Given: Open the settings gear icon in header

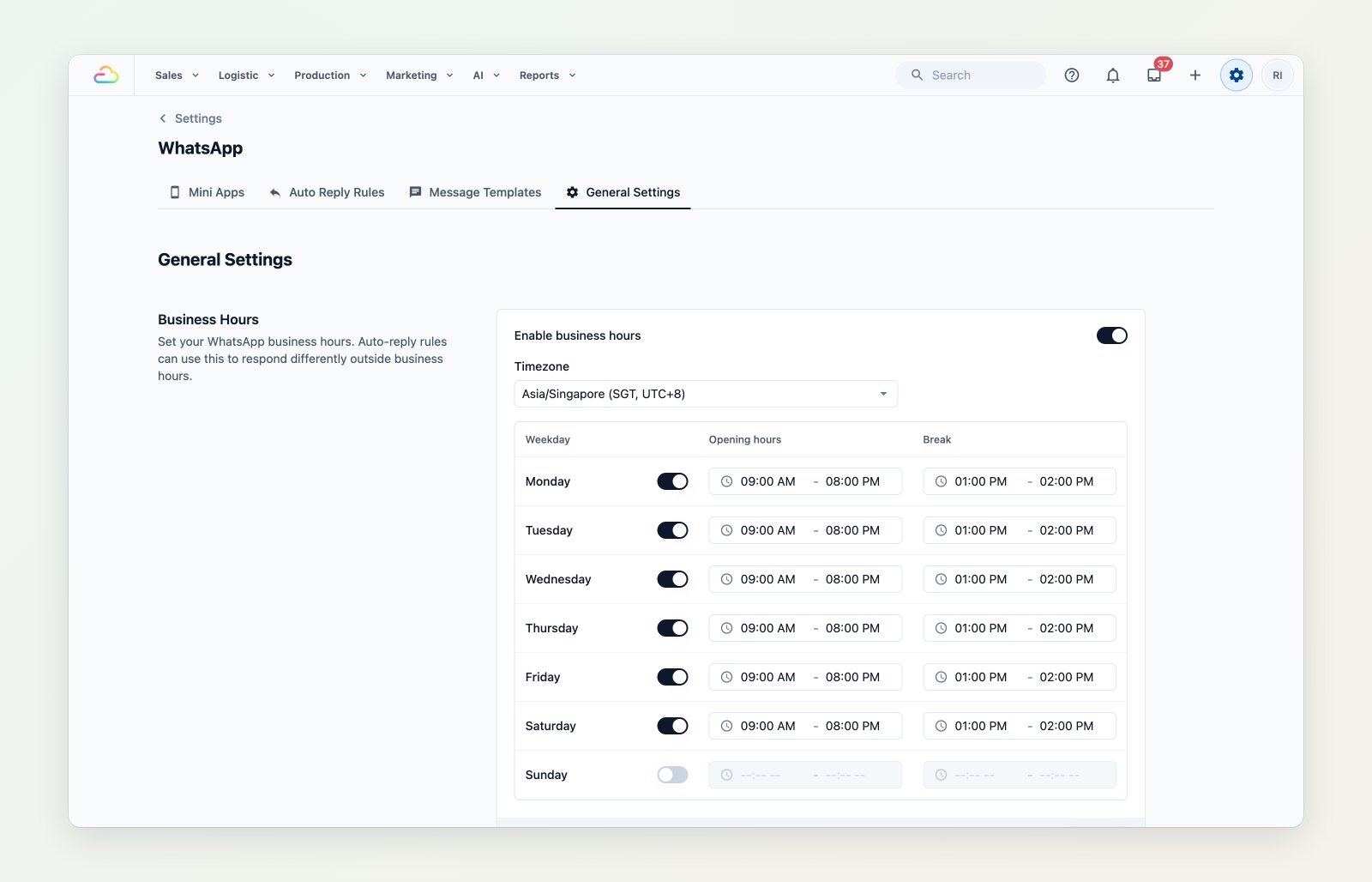Looking at the screenshot, I should [1237, 76].
